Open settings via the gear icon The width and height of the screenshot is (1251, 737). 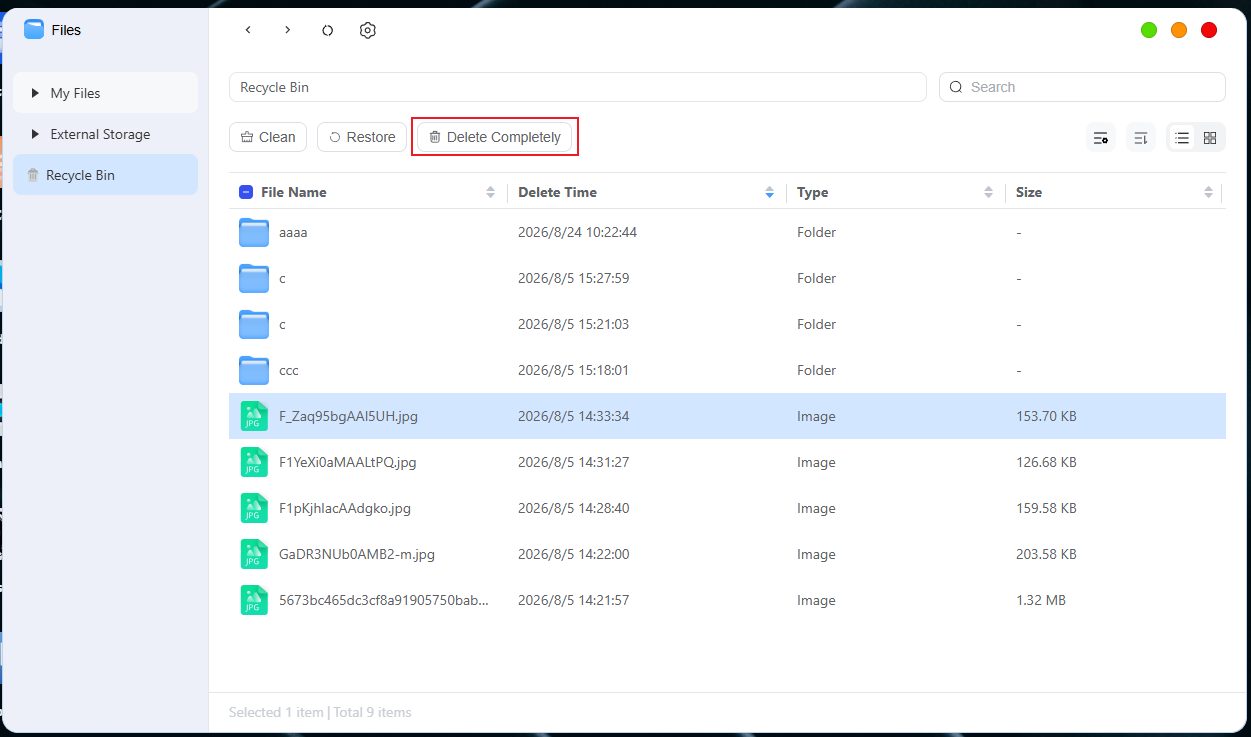click(367, 30)
